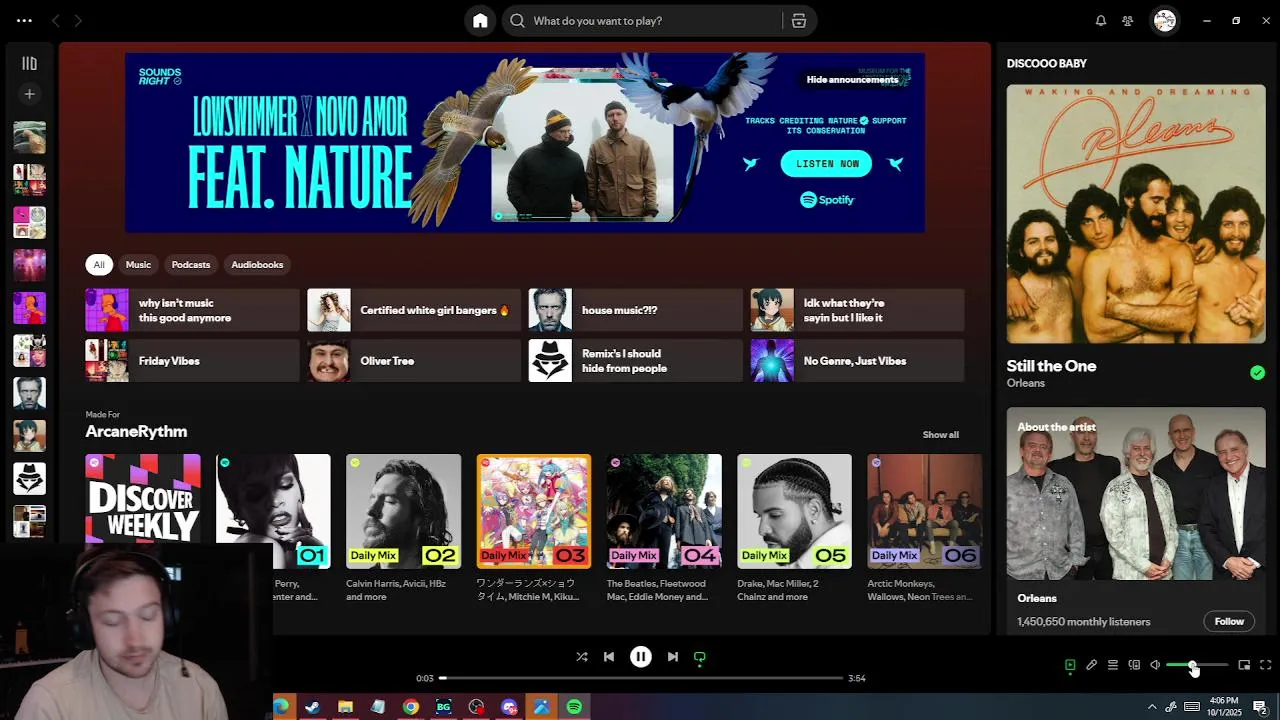1280x720 pixels.
Task: Click Hide announcements
Action: point(853,80)
